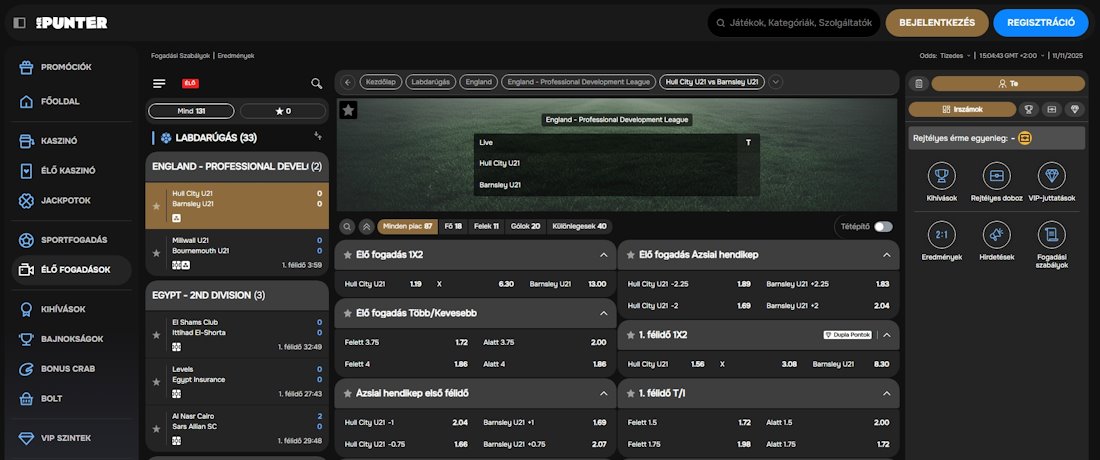Collapse the Élő fogadás 1X2 market
This screenshot has width=1100, height=460.
pyautogui.click(x=603, y=255)
